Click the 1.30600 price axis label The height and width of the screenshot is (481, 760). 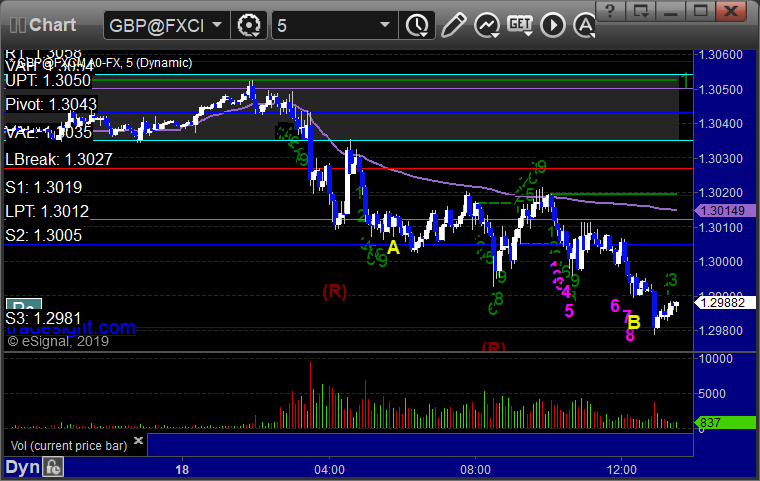coord(721,55)
